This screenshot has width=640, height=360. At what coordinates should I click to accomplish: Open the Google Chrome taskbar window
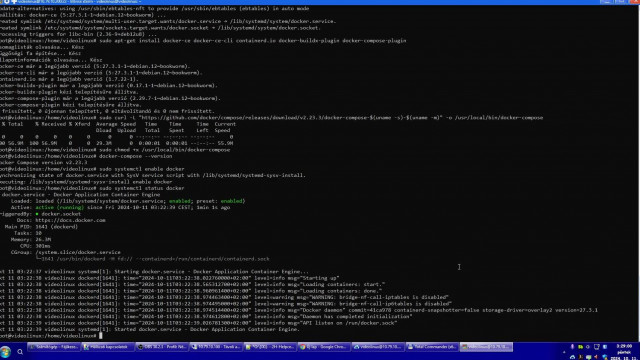point(324,347)
